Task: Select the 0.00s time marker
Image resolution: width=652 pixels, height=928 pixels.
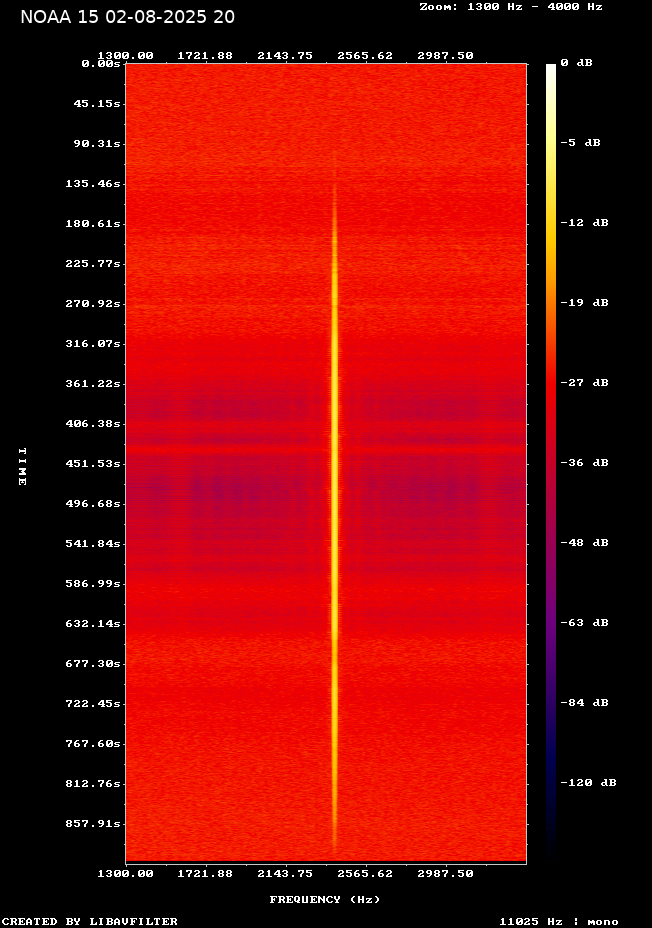Action: pos(101,63)
